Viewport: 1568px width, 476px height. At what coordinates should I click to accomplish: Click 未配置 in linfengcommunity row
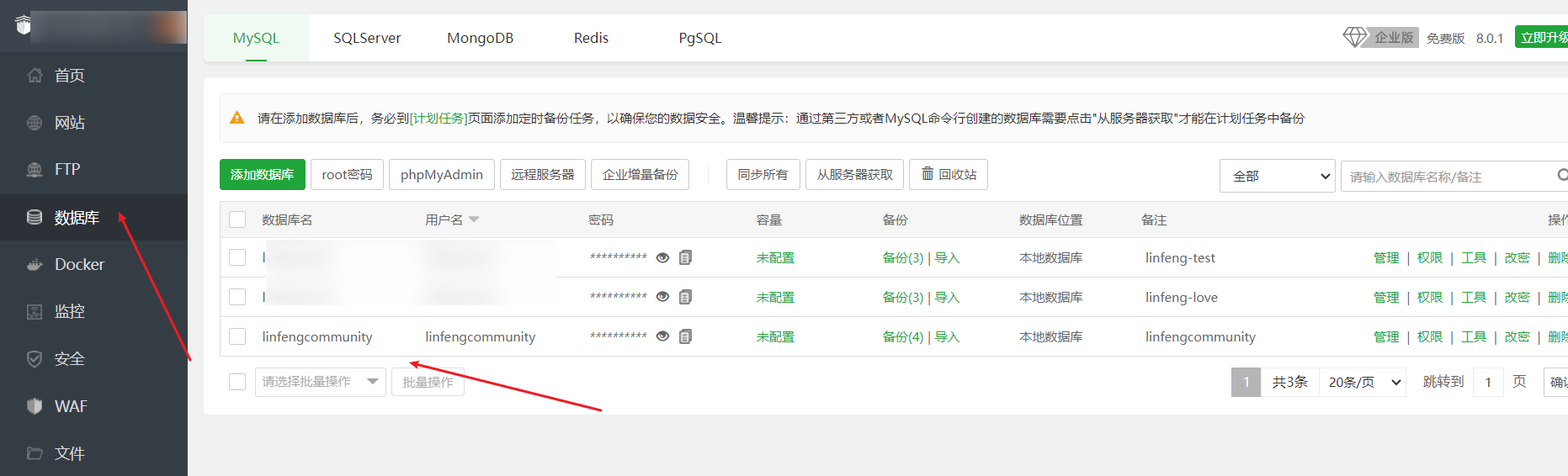click(x=775, y=336)
